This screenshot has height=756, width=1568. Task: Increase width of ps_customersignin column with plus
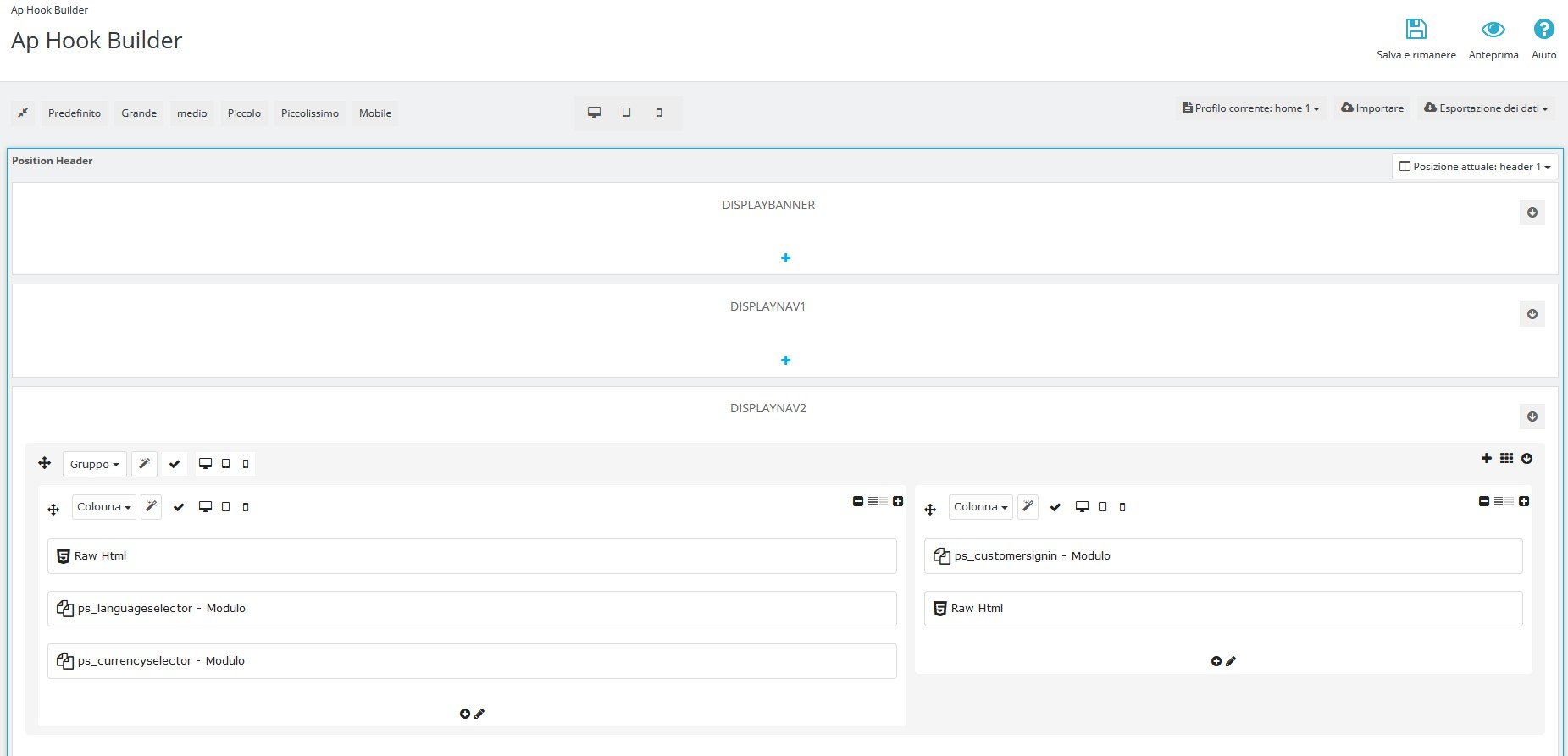tap(1524, 501)
